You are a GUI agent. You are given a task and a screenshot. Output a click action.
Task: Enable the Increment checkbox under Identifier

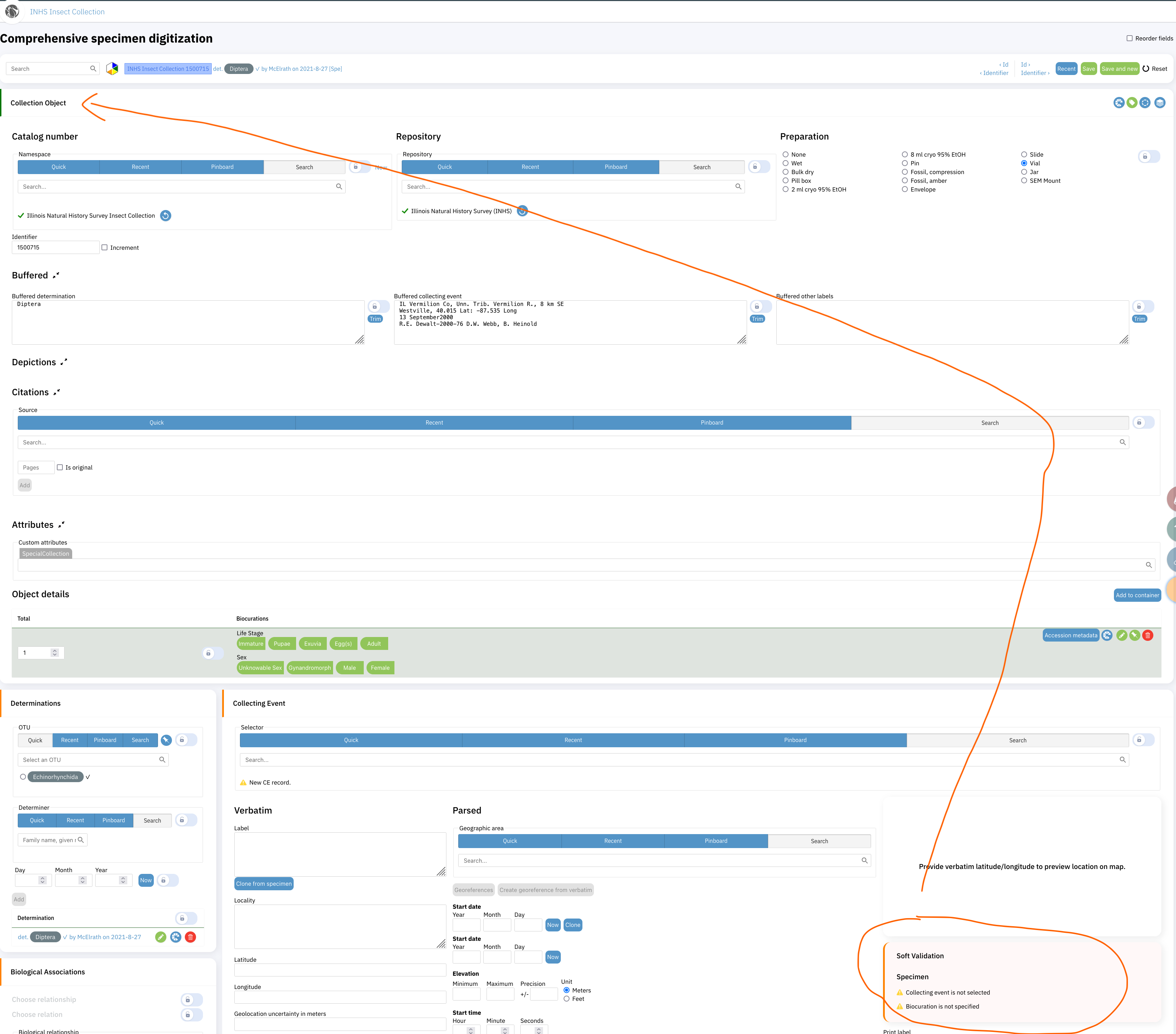point(105,247)
